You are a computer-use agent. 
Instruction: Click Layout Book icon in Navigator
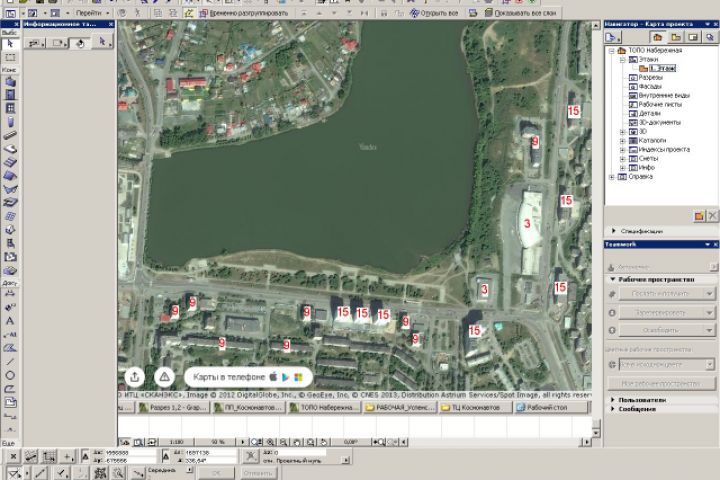(693, 37)
